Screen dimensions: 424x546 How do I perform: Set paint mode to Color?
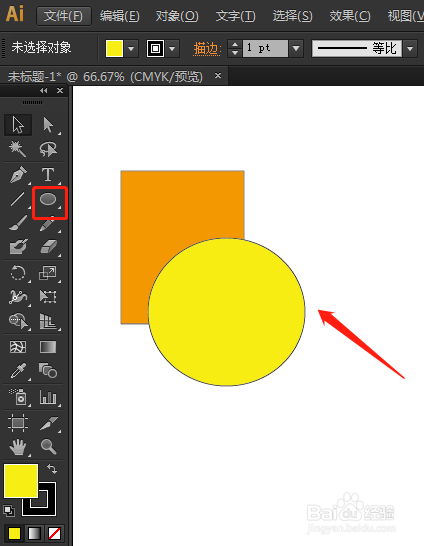coord(14,533)
